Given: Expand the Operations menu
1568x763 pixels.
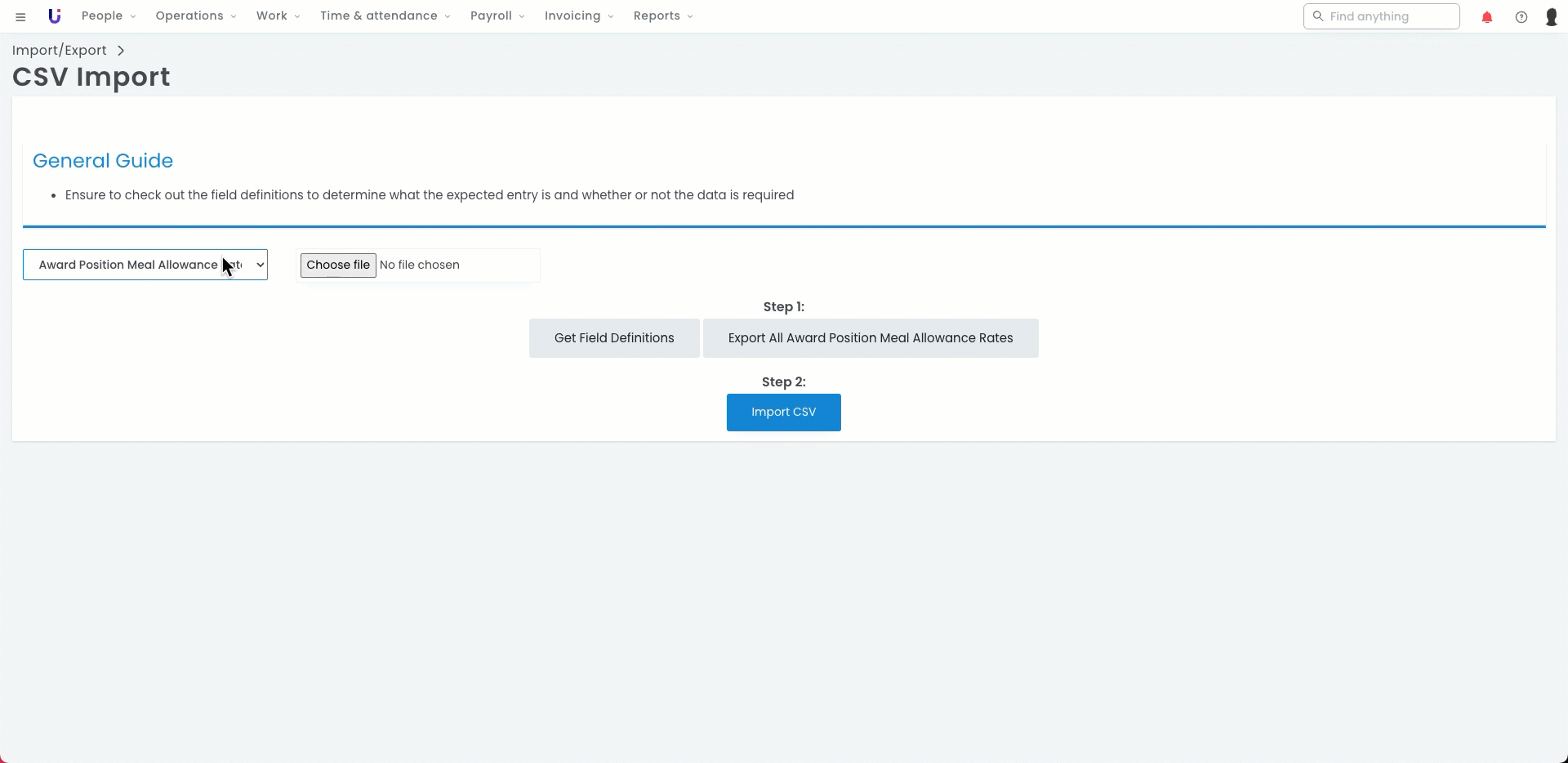Looking at the screenshot, I should (x=196, y=16).
